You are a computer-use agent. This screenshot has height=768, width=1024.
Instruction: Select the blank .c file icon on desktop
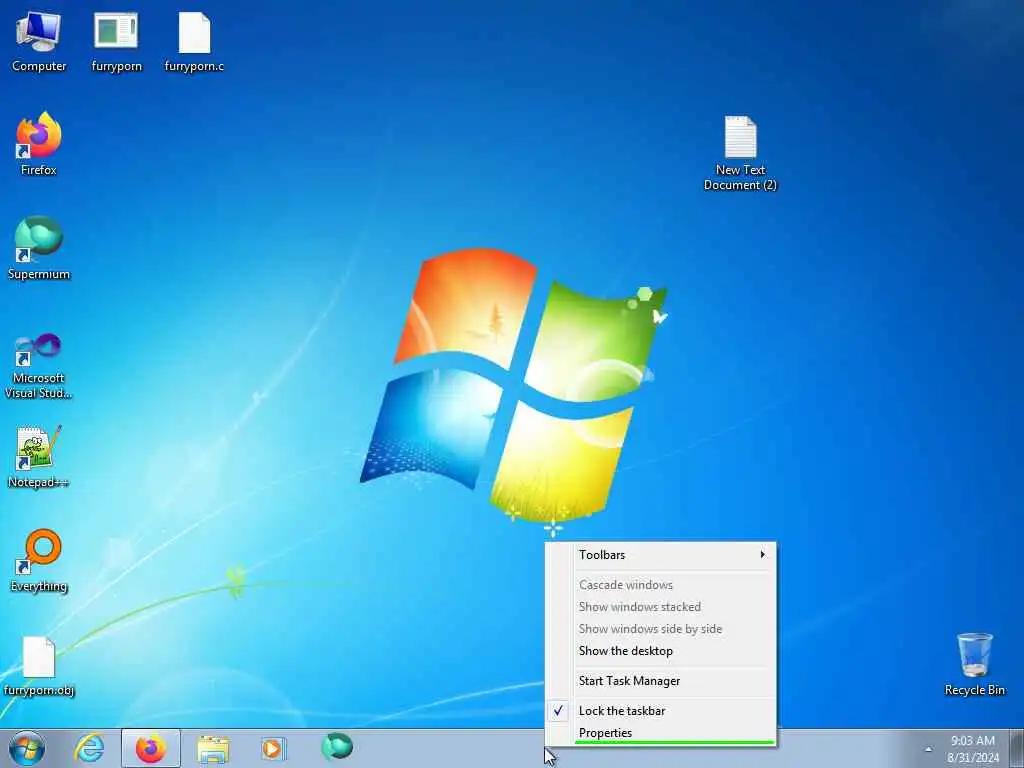194,42
